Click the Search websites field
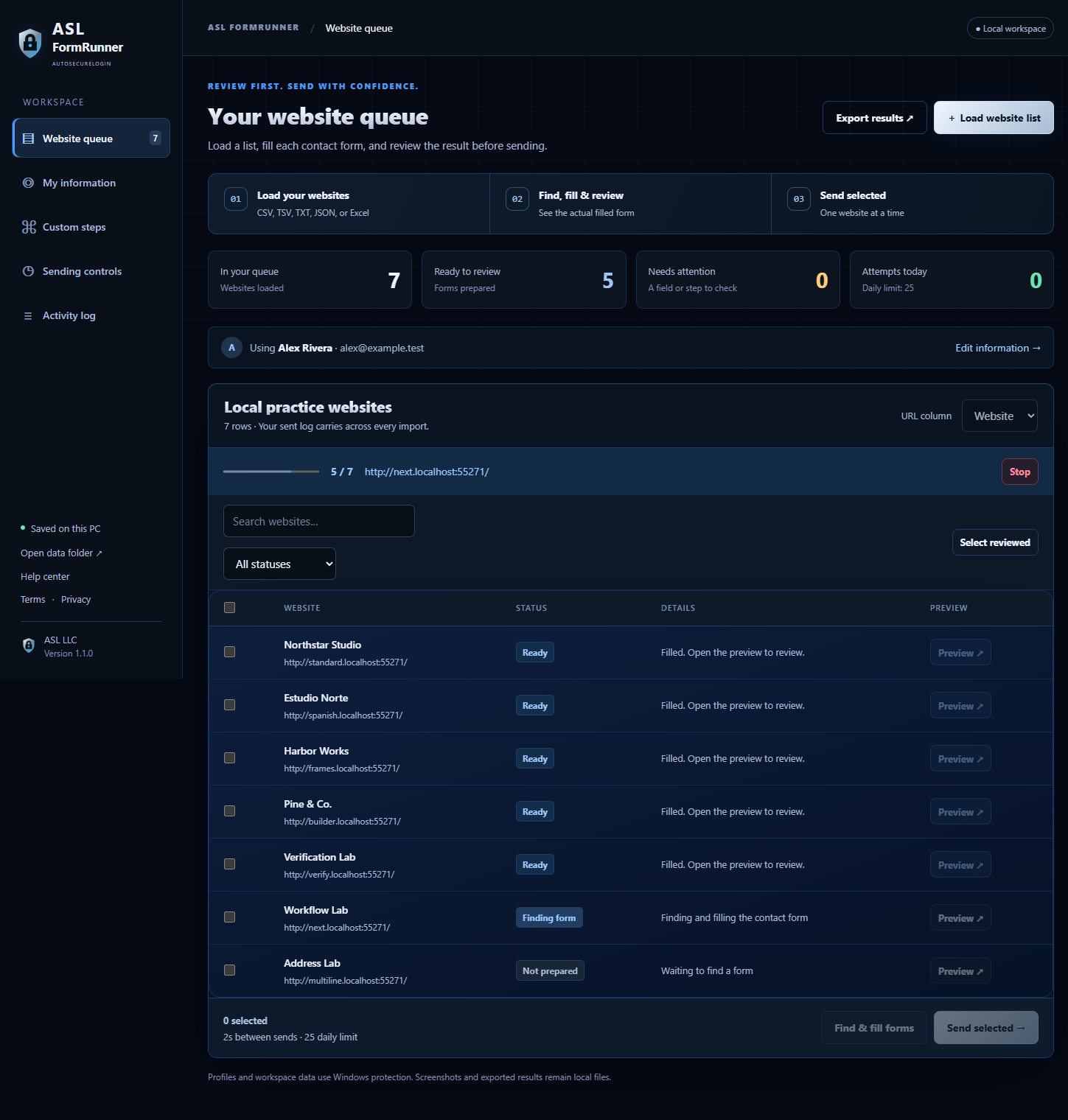This screenshot has height=1120, width=1068. (319, 521)
